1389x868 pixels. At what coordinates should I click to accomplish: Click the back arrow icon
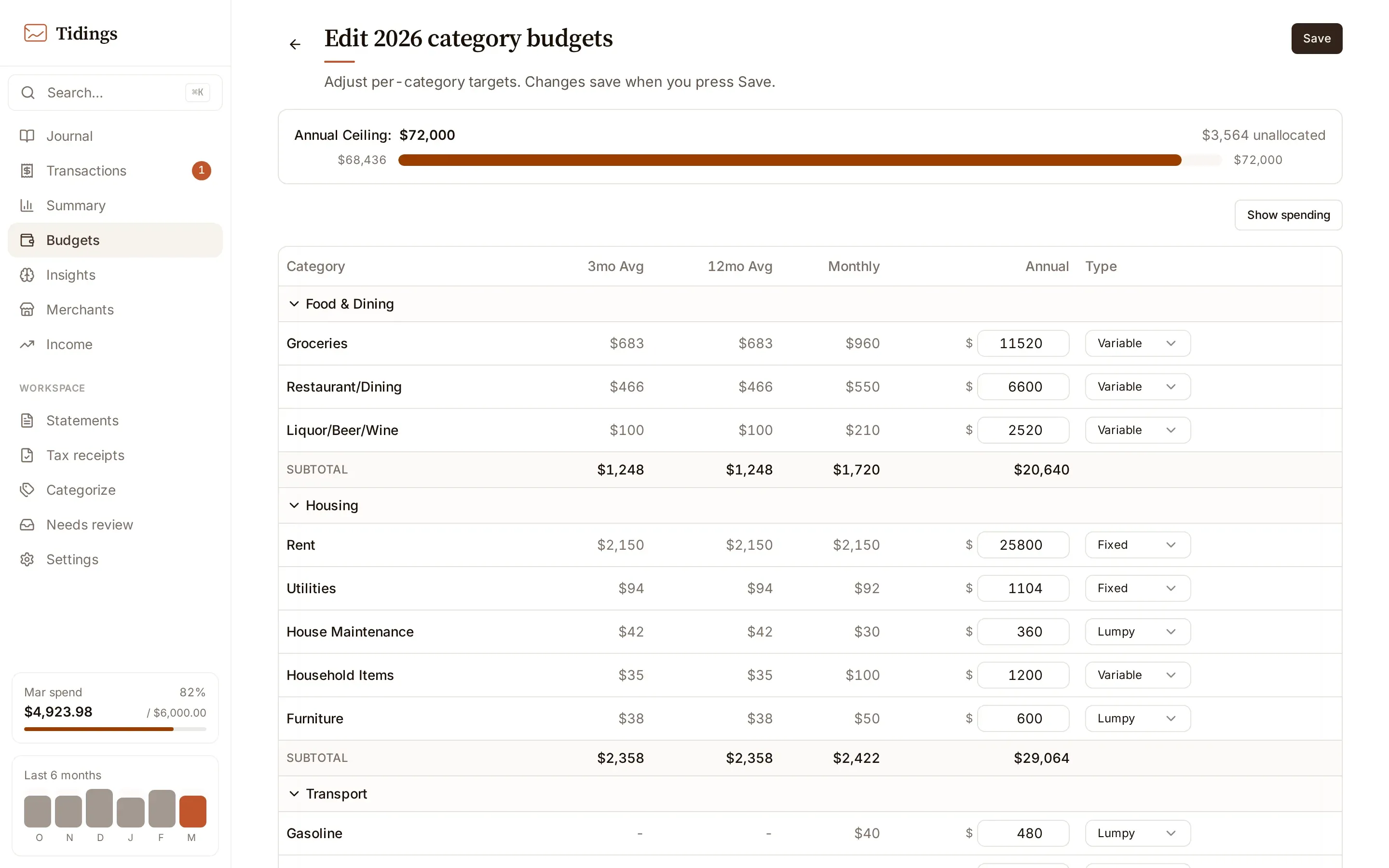295,44
